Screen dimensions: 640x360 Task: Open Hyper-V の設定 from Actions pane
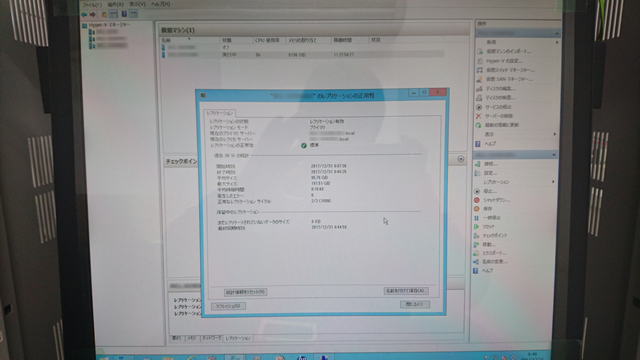504,61
